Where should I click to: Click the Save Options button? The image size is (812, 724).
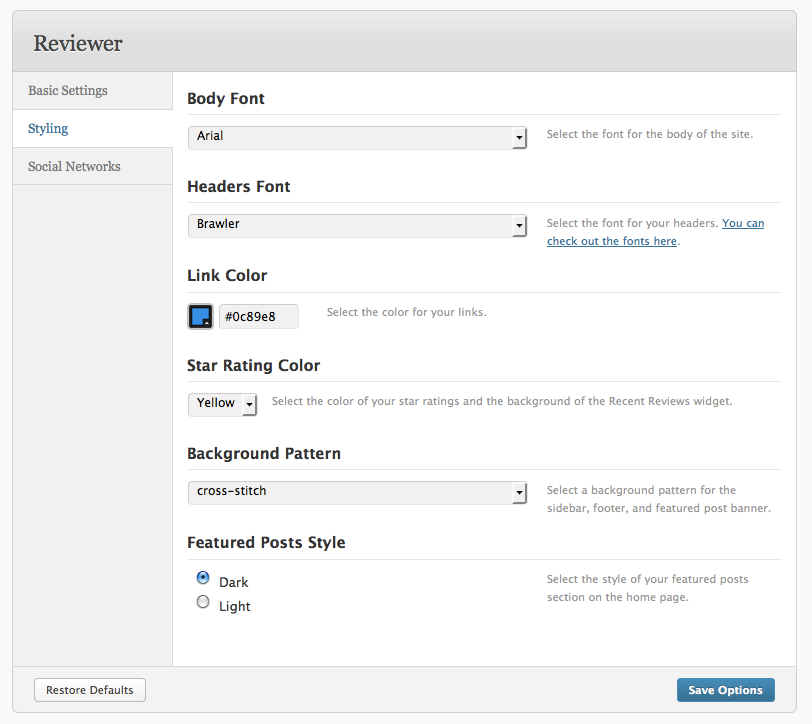point(726,690)
